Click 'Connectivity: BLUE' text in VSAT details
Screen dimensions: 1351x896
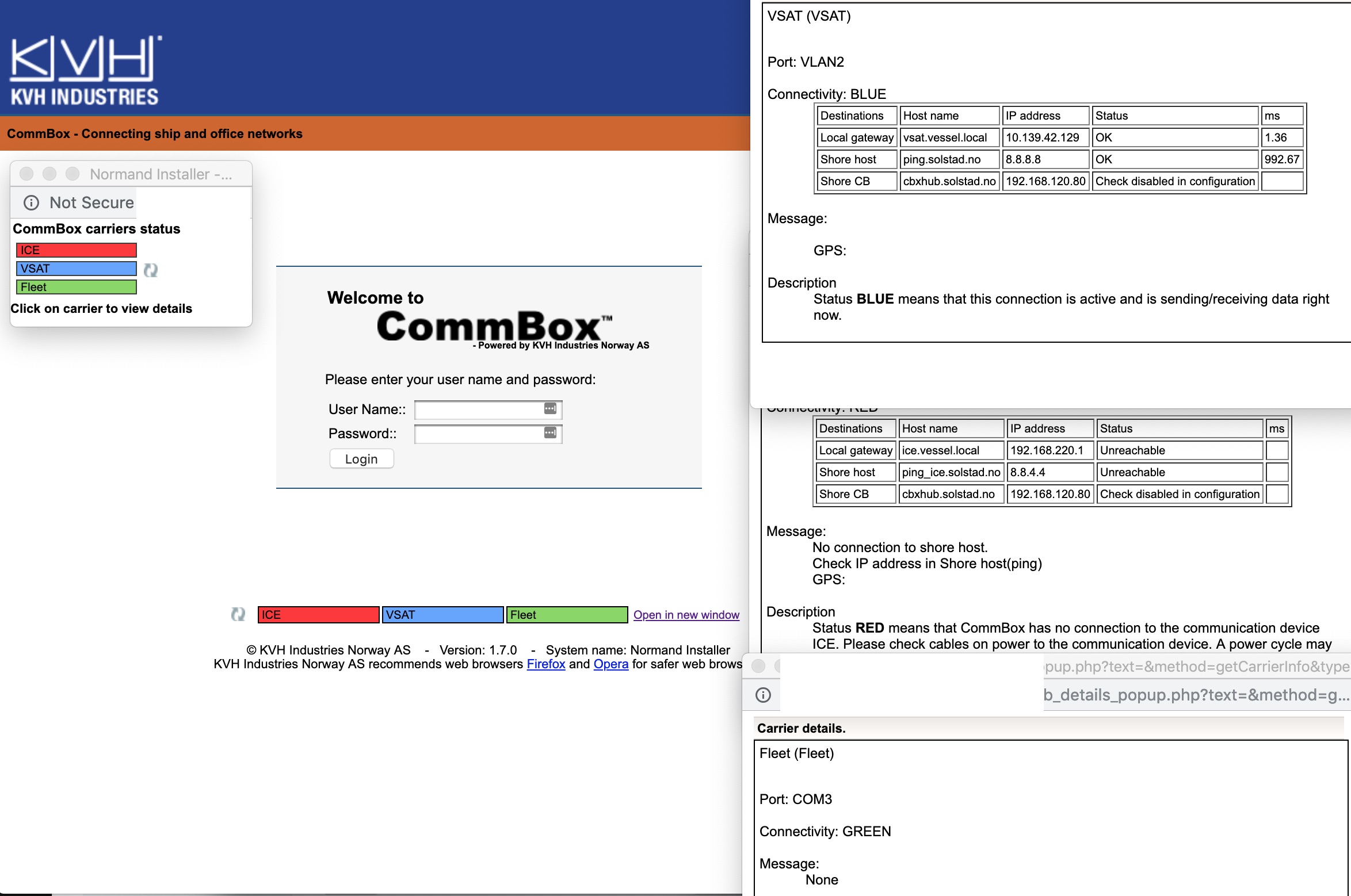[827, 94]
